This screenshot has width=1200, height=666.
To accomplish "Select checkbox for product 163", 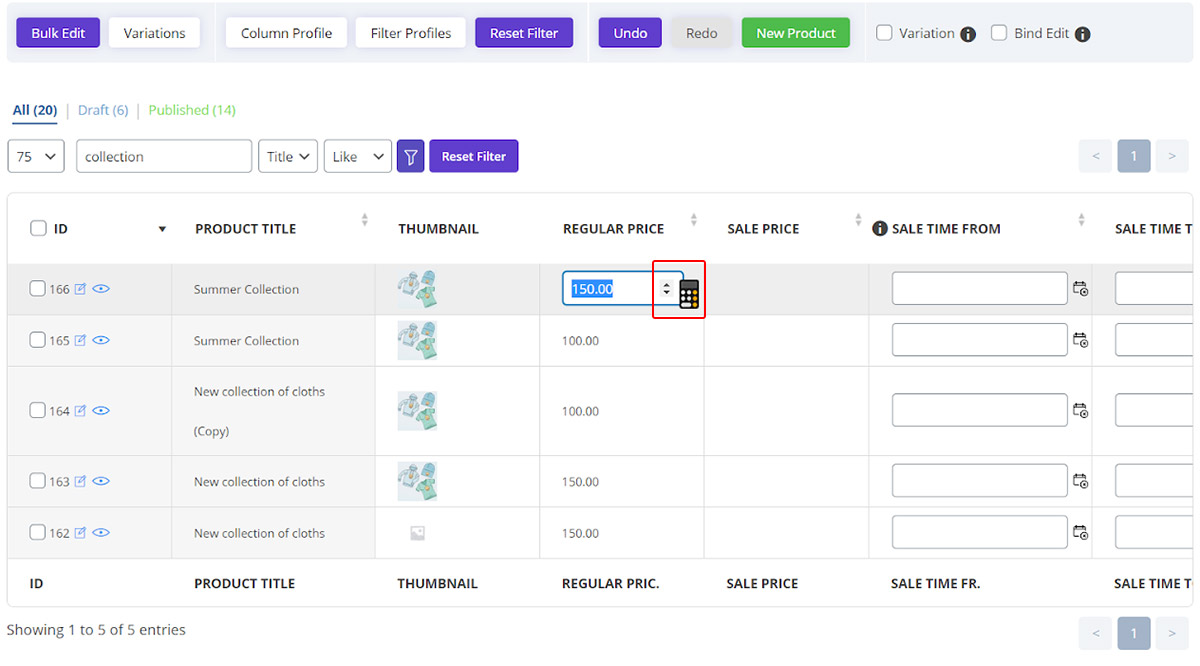I will [x=37, y=481].
